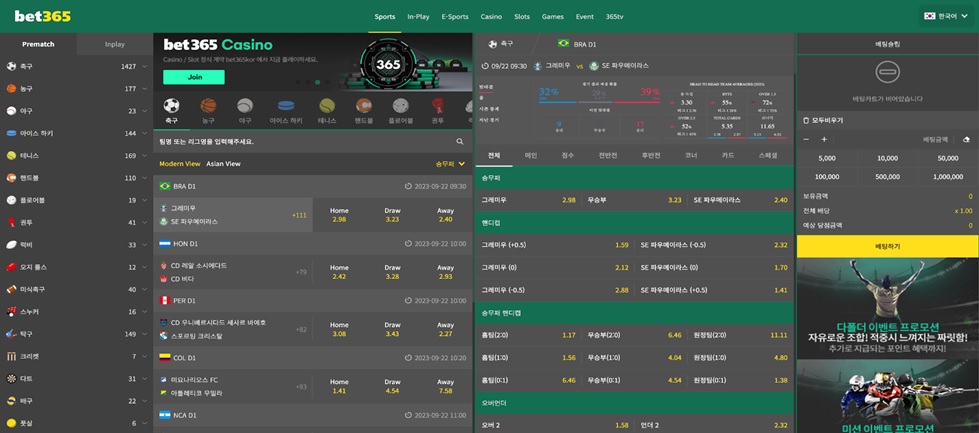Toggle to the Inplay list

115,44
